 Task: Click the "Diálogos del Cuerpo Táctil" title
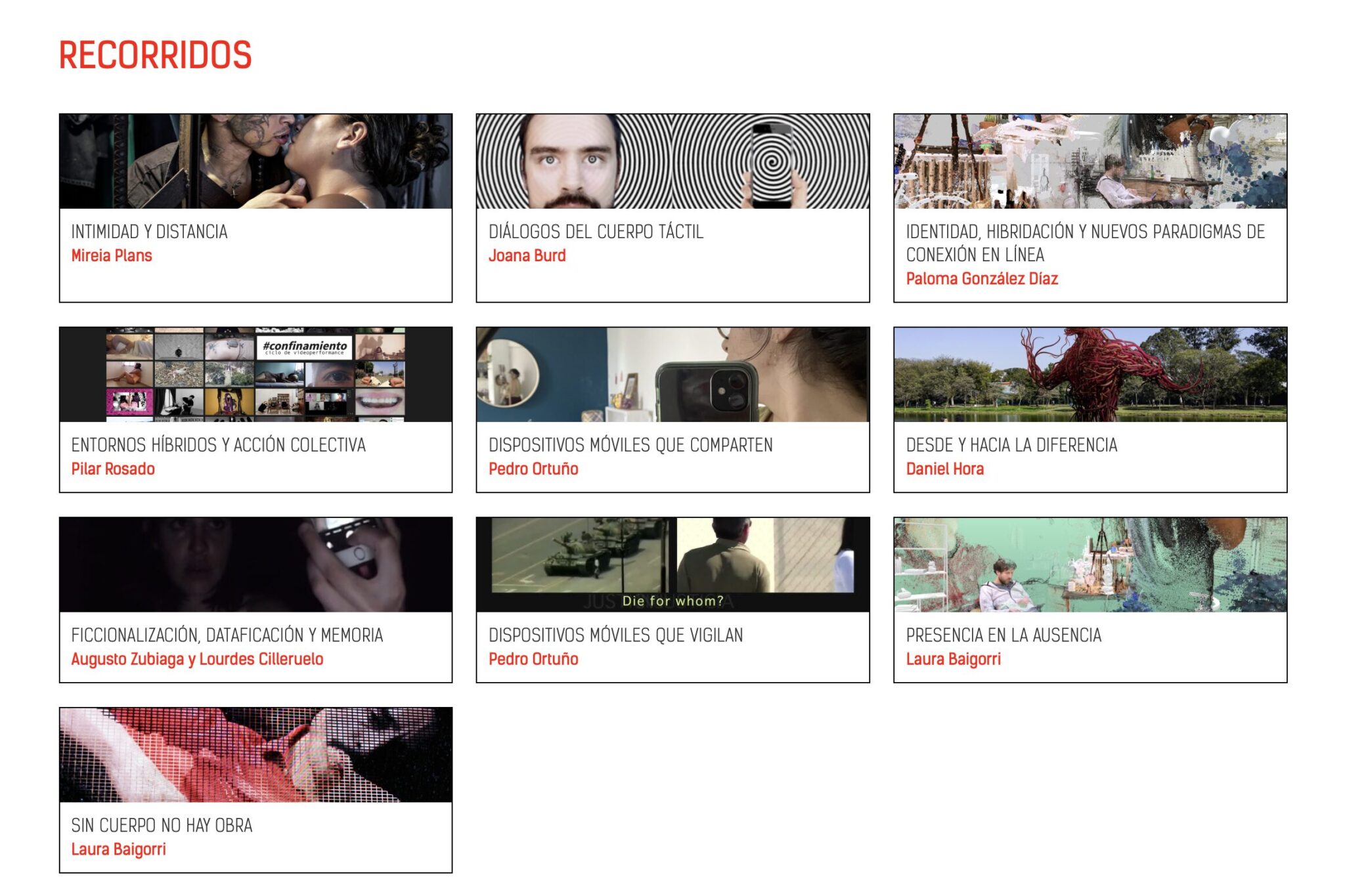596,232
